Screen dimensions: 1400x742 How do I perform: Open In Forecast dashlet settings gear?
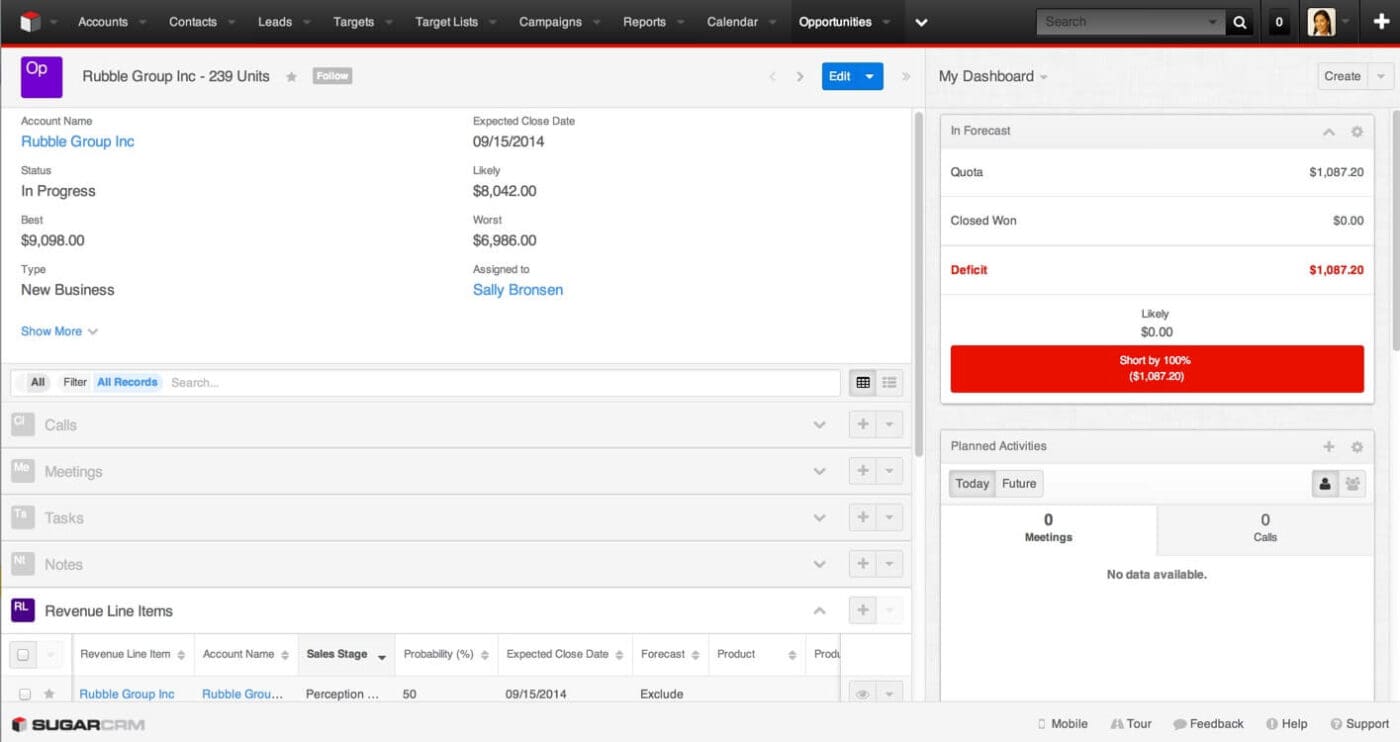[x=1357, y=131]
